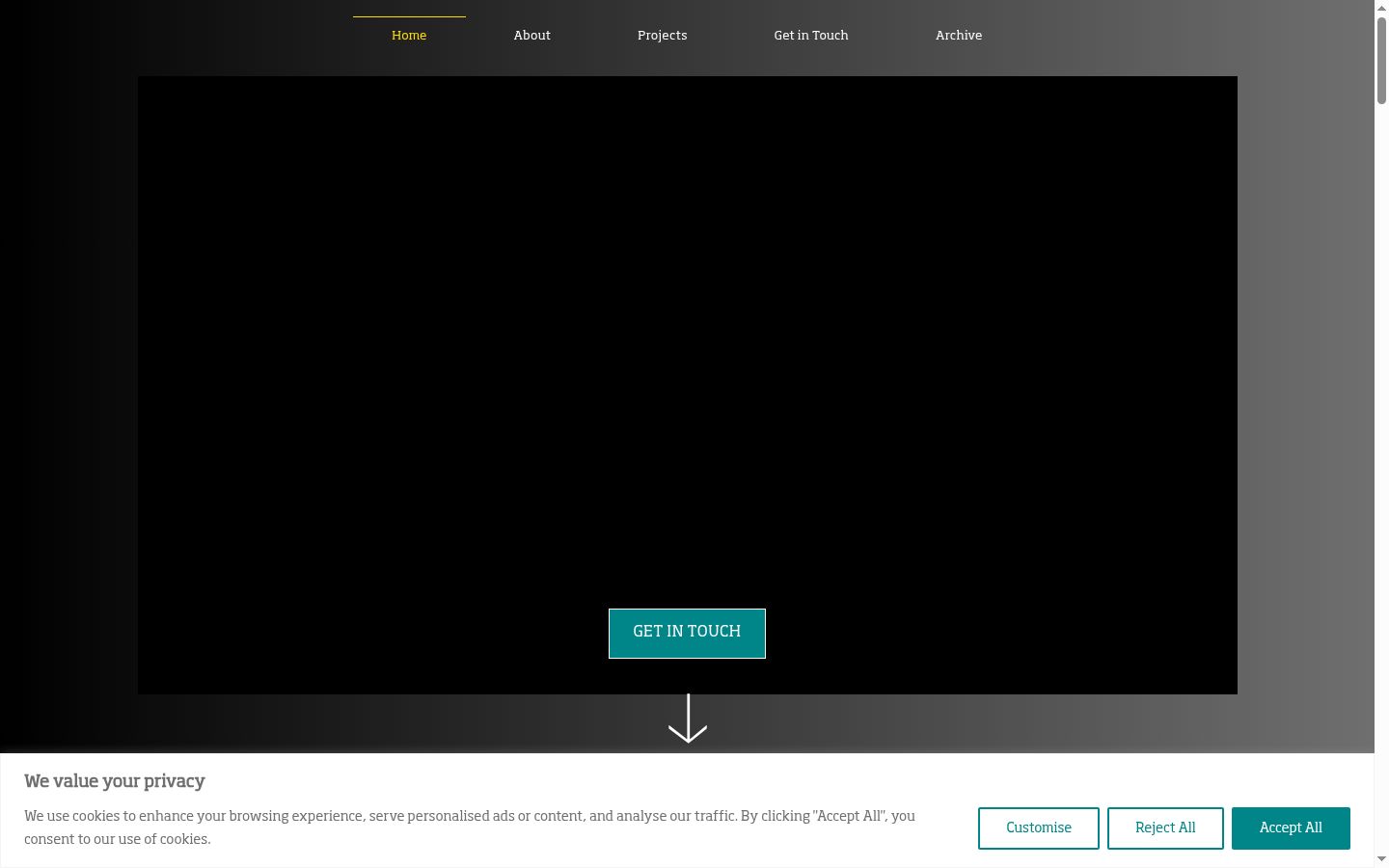Go to the About page
The image size is (1389, 868).
click(531, 35)
